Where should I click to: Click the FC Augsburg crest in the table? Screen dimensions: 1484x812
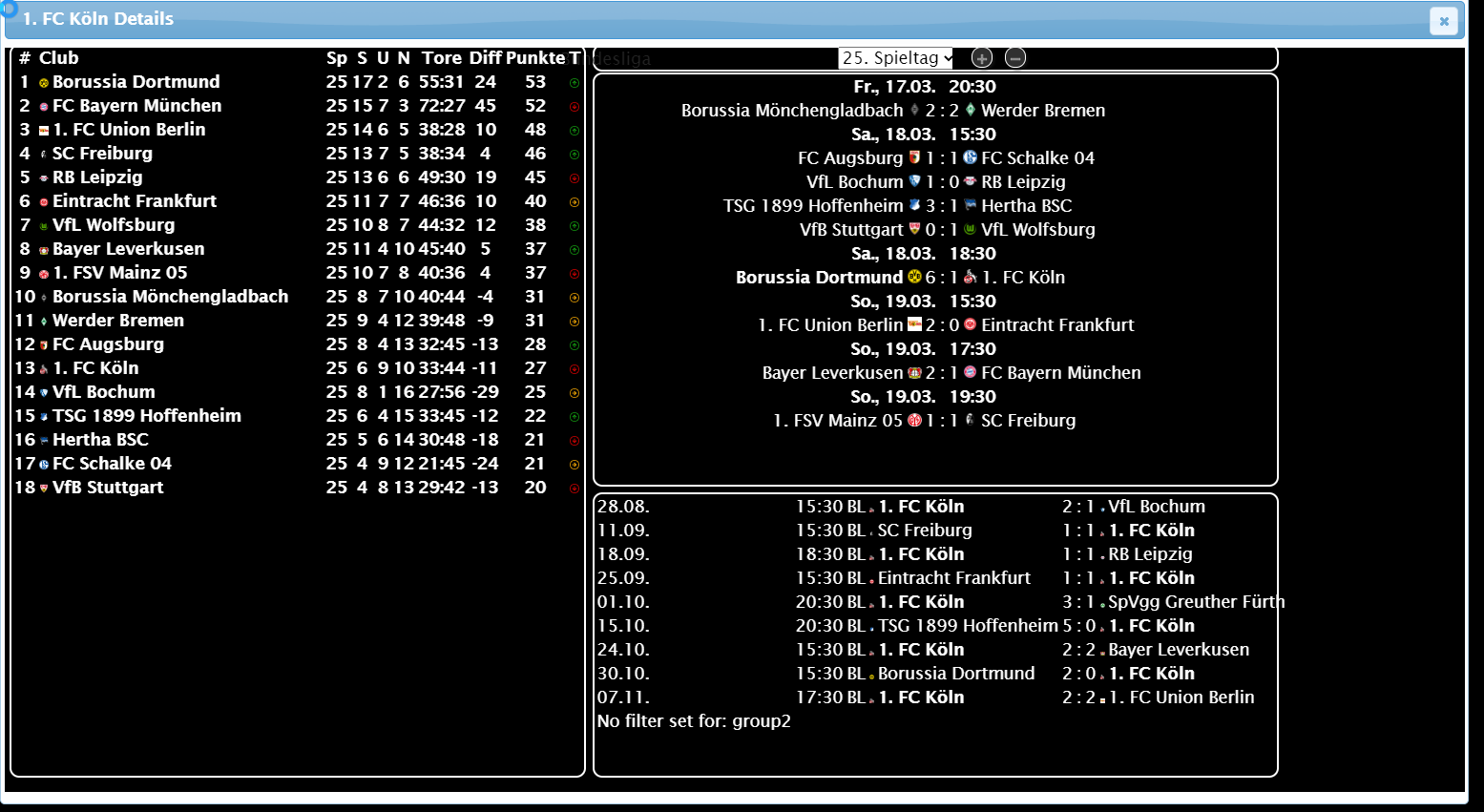tap(44, 345)
